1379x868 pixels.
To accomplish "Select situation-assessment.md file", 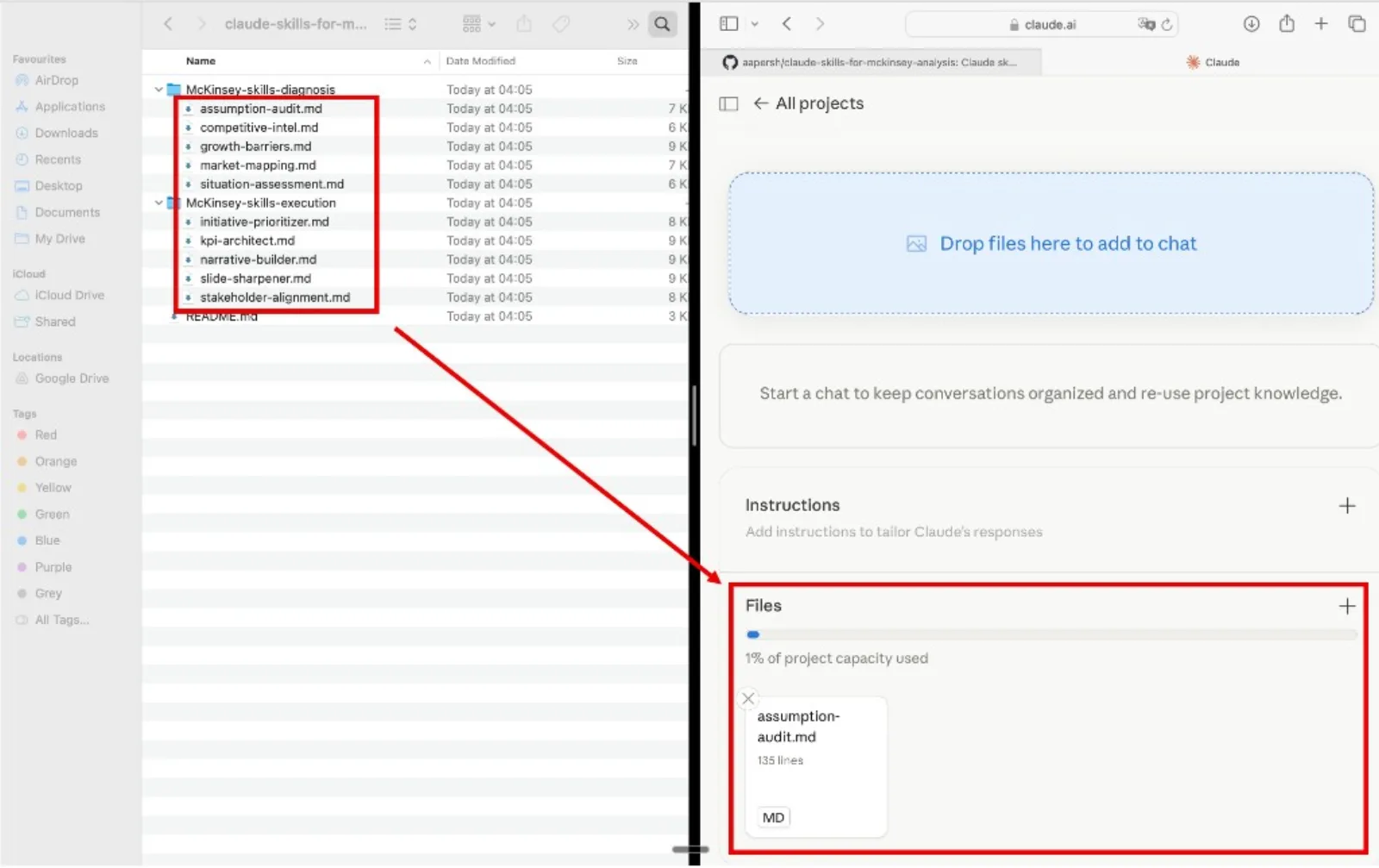I will (271, 184).
